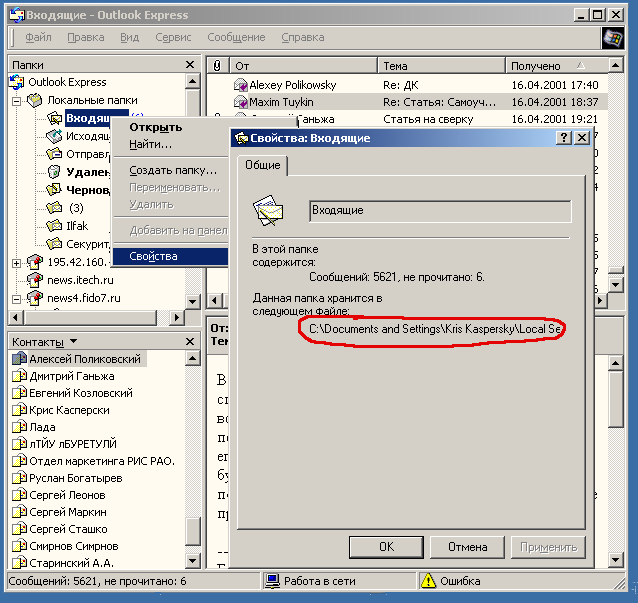Click the folder tree scroll down arrow
This screenshot has width=638, height=603.
point(192,302)
